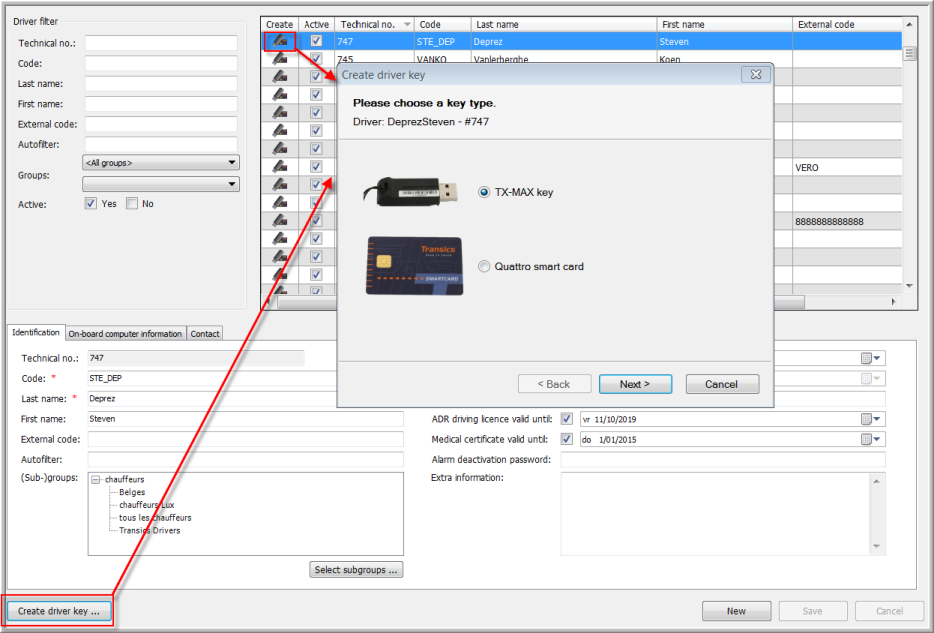Click the Last name filter input field

161,84
